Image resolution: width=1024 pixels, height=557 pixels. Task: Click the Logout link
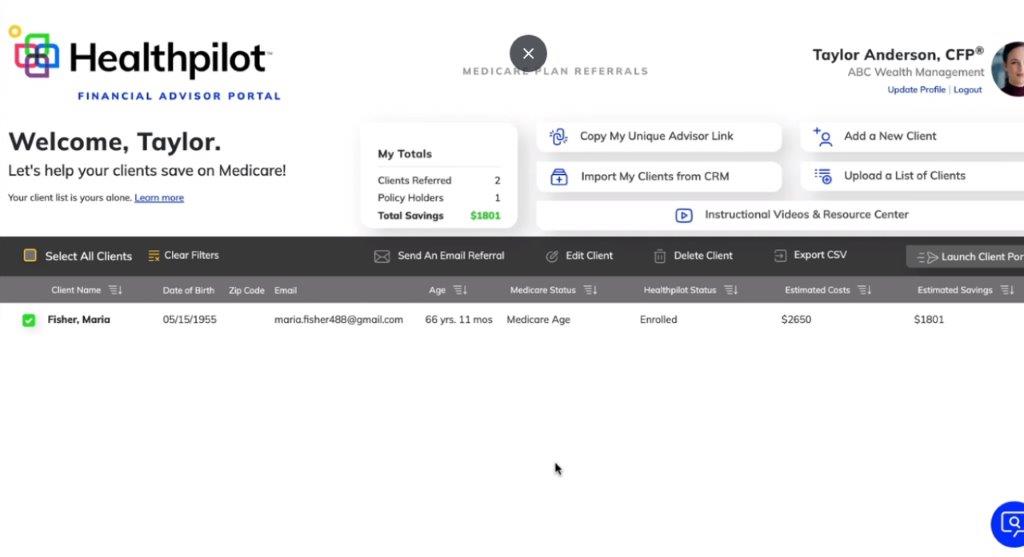pyautogui.click(x=967, y=90)
